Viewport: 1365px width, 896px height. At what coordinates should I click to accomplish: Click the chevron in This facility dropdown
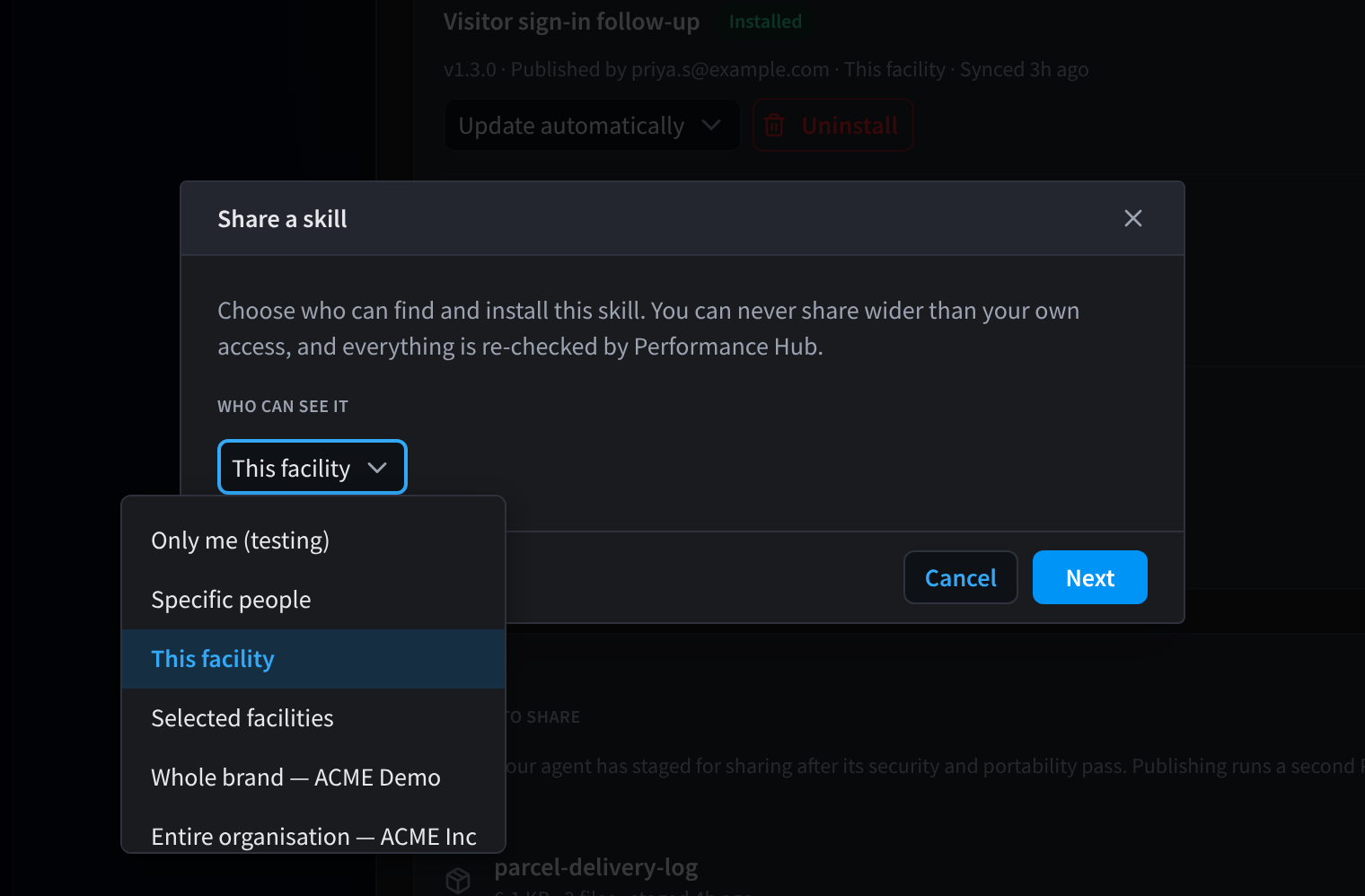click(377, 468)
